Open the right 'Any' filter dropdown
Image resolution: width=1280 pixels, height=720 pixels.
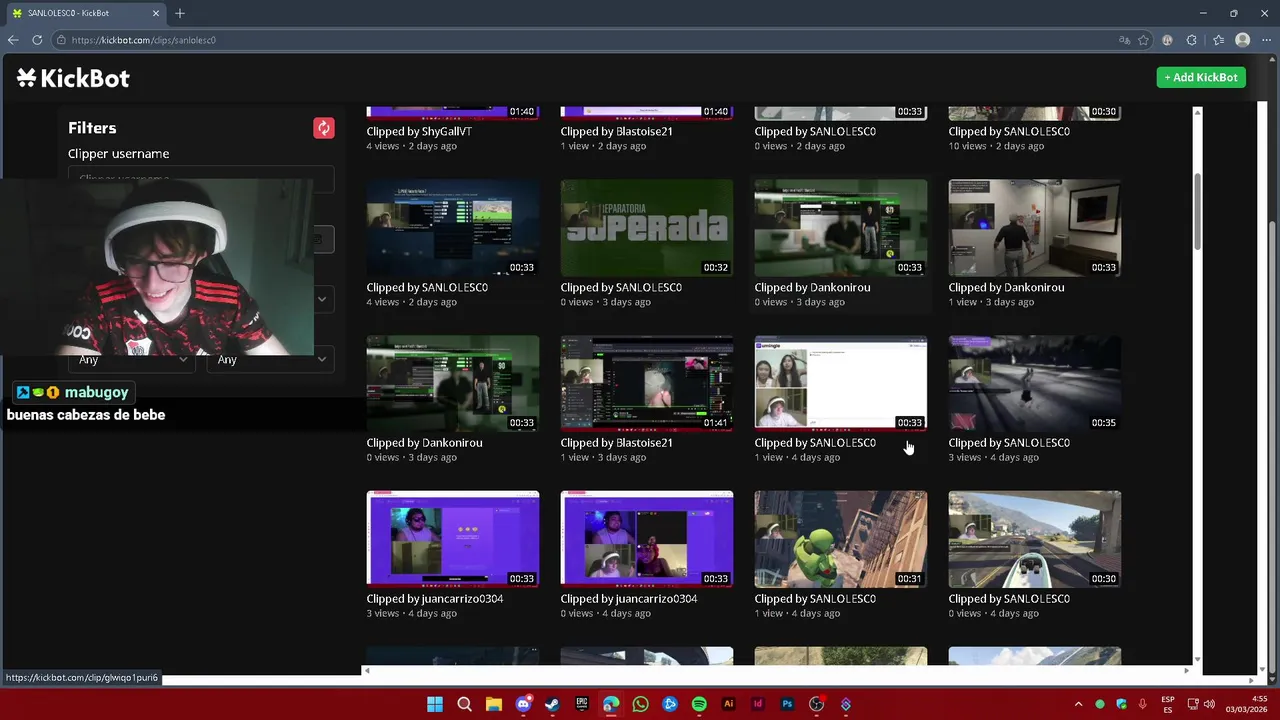(x=270, y=359)
